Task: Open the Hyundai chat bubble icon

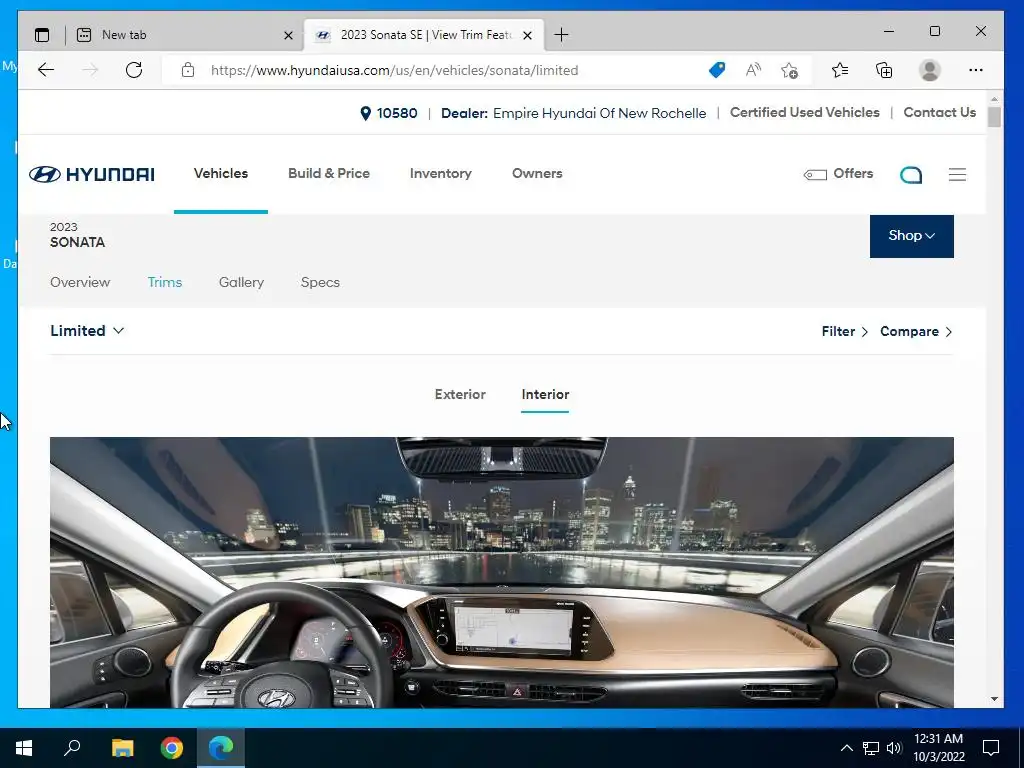Action: pos(911,174)
